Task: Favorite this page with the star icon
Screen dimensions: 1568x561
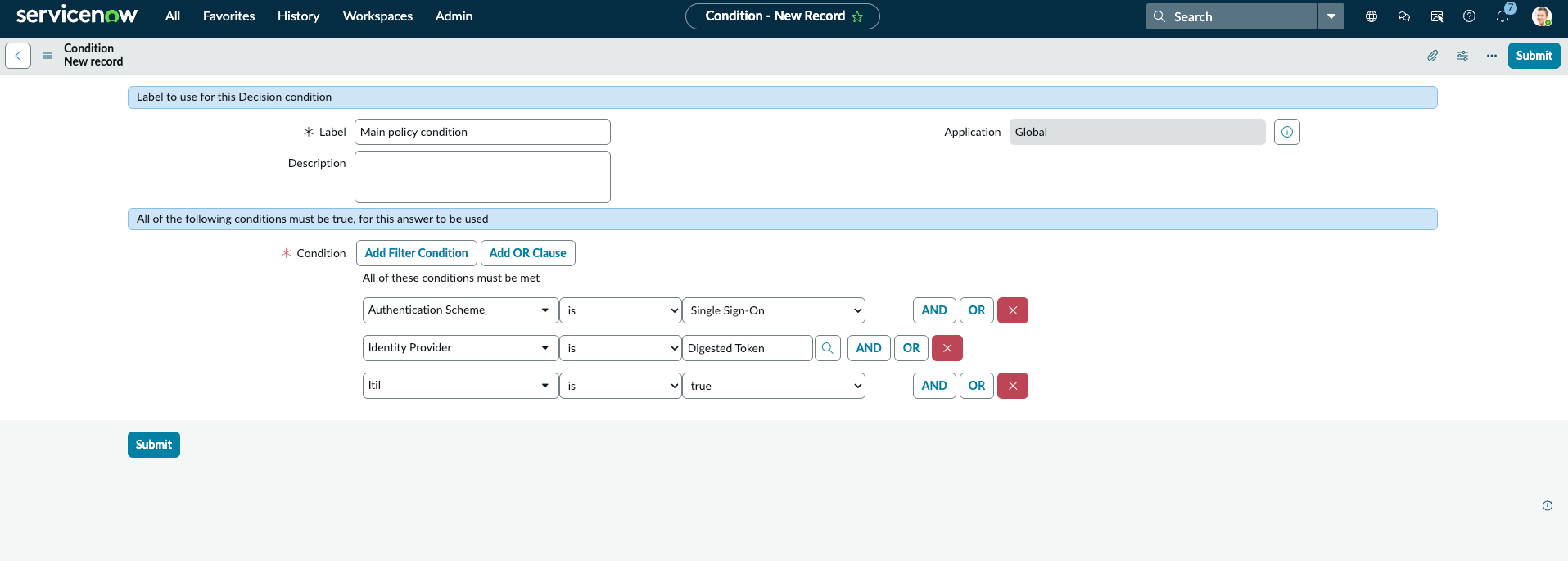Action: click(857, 16)
